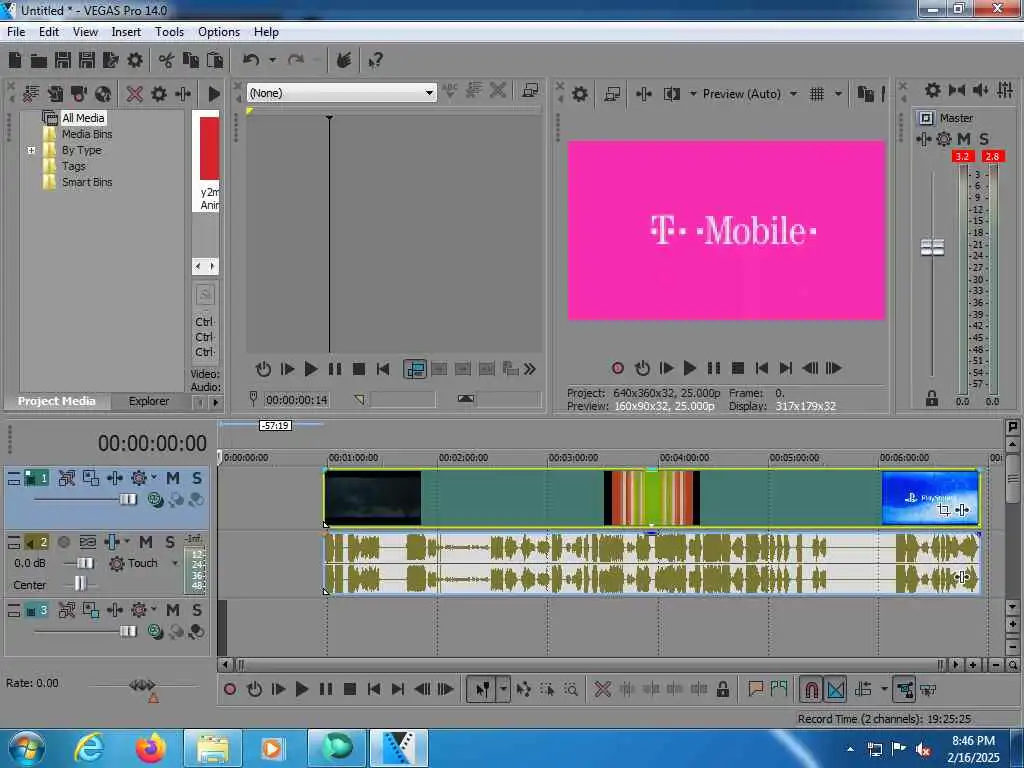Click Split Screen View icon in preview
The height and width of the screenshot is (768, 1024).
coord(671,94)
